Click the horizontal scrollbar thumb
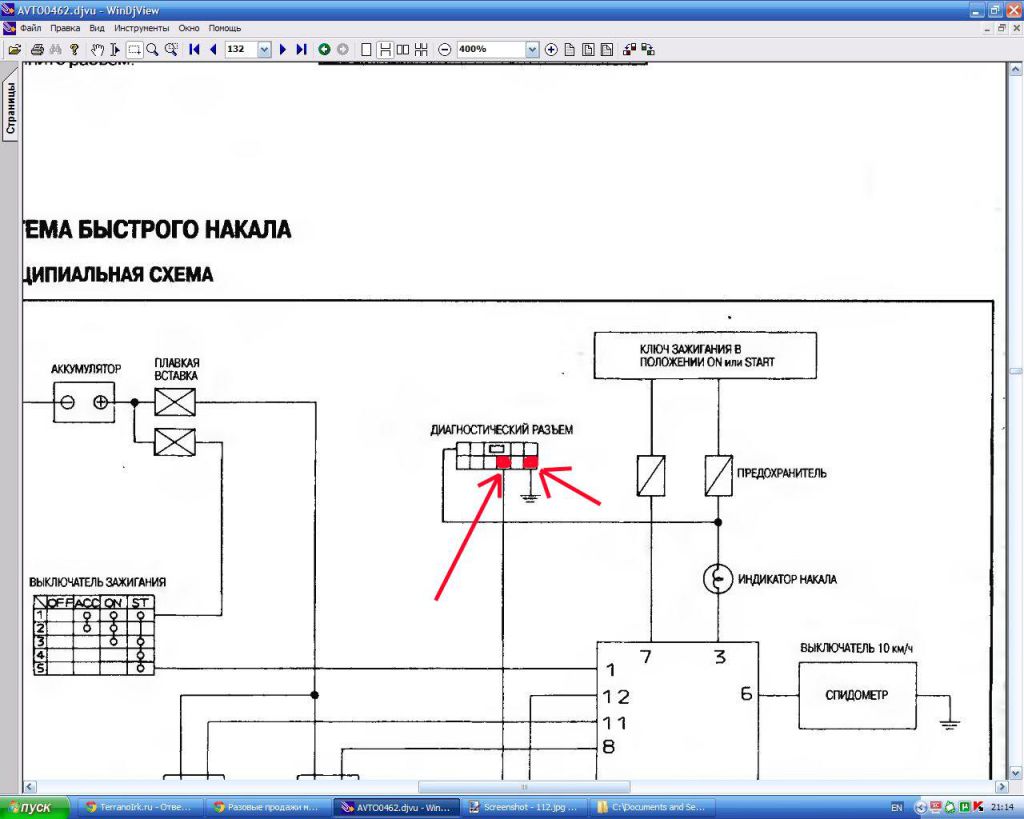The image size is (1024, 819). pos(523,787)
